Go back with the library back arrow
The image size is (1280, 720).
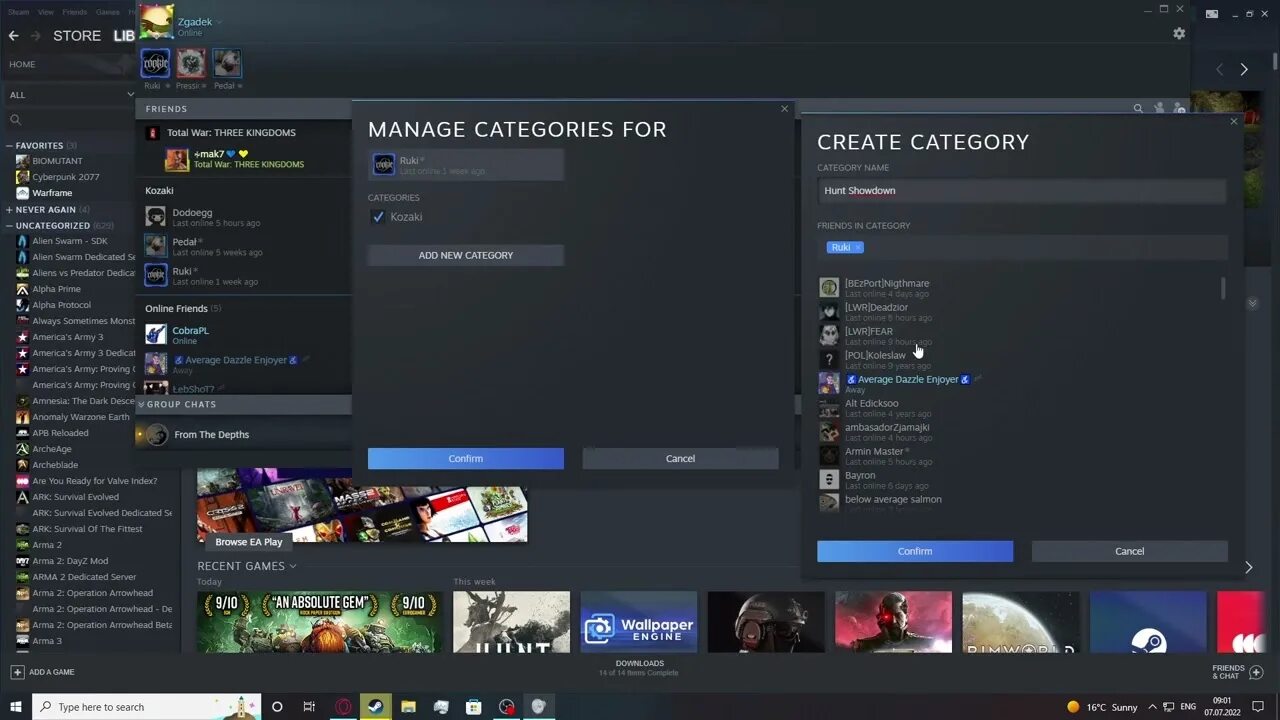point(13,35)
